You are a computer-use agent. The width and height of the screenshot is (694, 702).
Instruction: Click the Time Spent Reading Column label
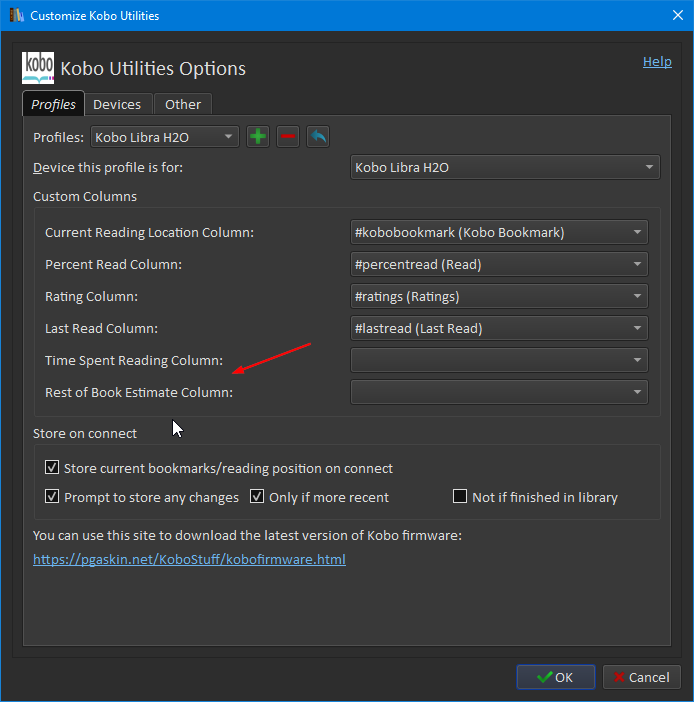coord(134,360)
